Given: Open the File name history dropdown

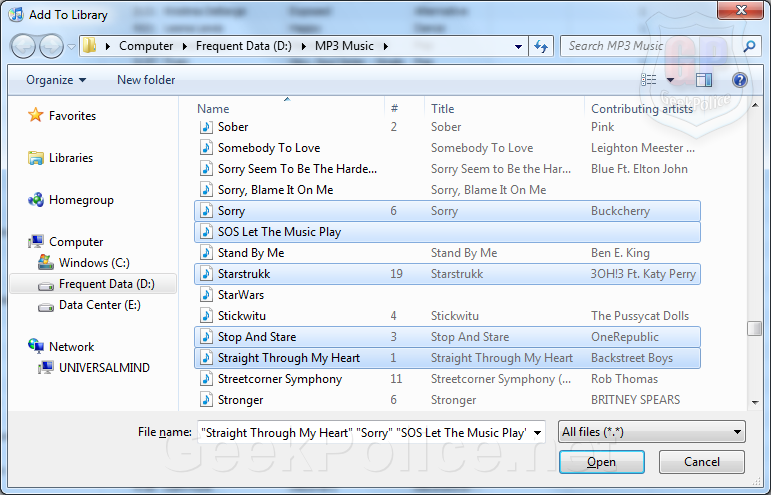Looking at the screenshot, I should click(x=537, y=433).
